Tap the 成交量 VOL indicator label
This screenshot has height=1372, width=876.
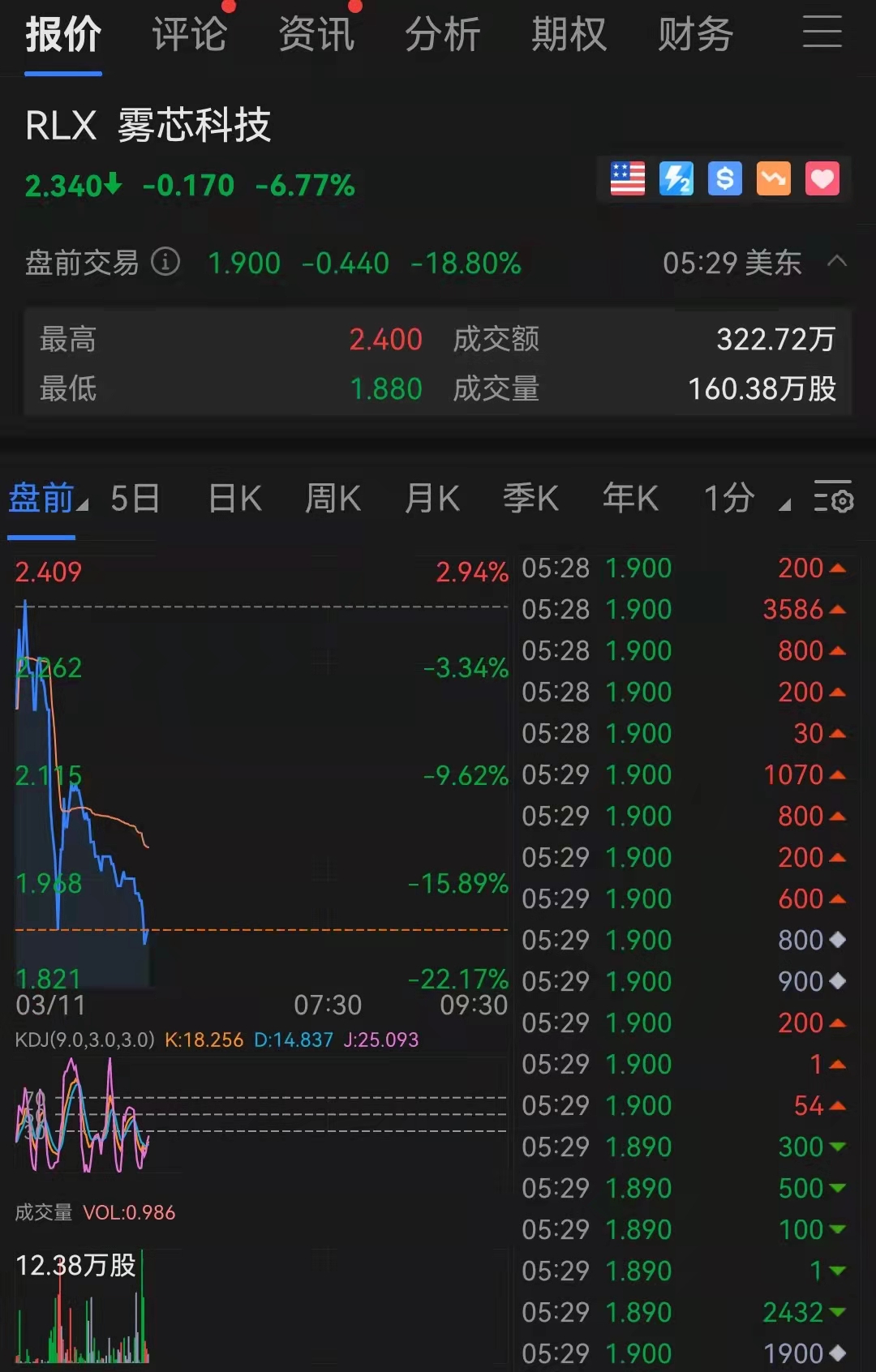95,1212
